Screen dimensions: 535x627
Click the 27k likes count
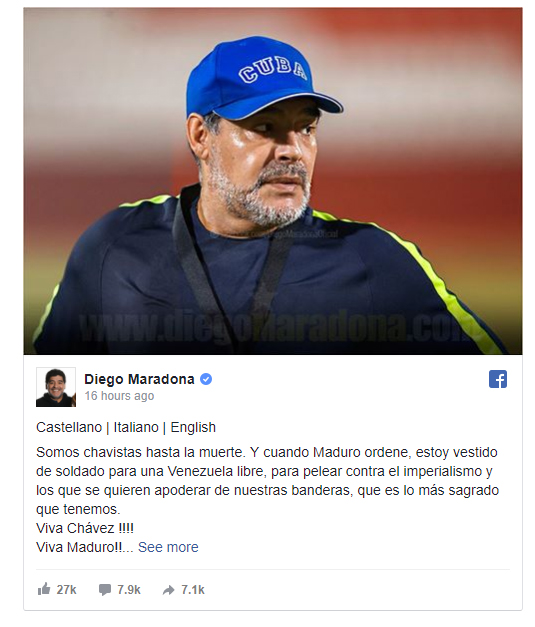coord(66,590)
